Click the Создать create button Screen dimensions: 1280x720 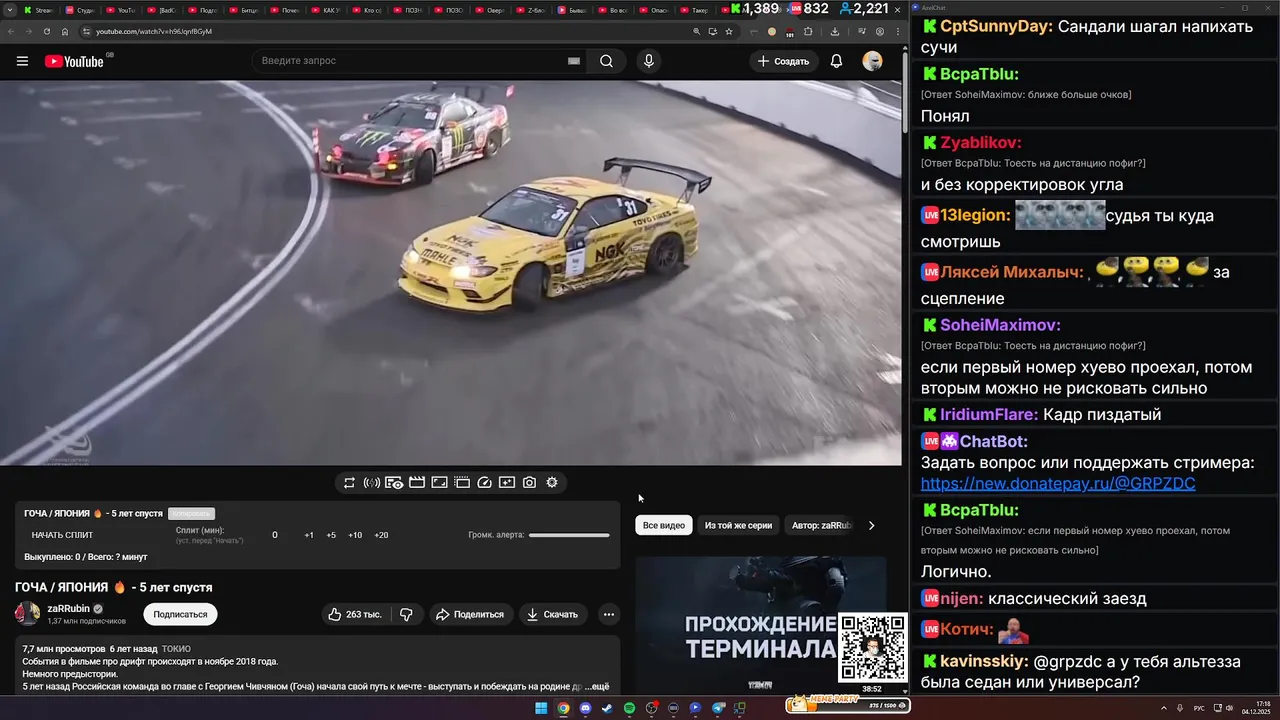coord(783,61)
